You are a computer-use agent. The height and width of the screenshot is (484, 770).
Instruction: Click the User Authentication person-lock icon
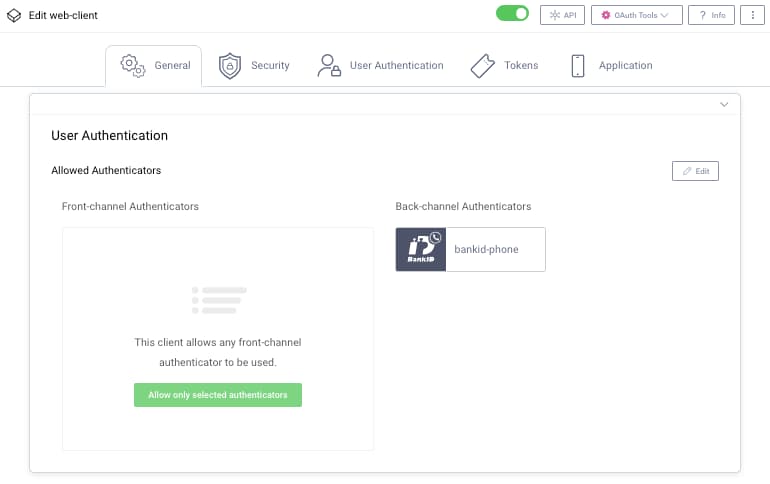[328, 66]
